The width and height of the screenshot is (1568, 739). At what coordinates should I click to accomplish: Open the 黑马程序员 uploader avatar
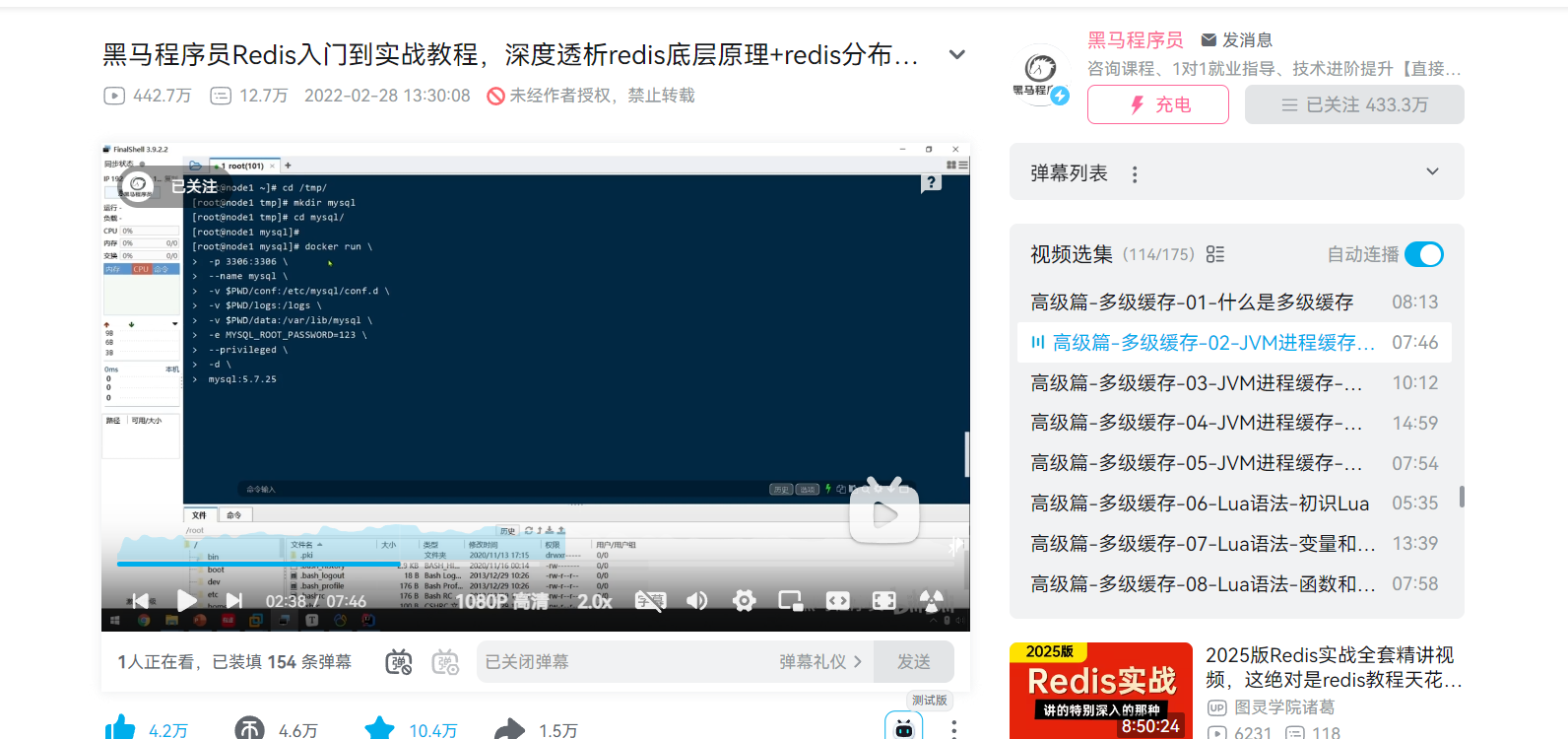1041,75
